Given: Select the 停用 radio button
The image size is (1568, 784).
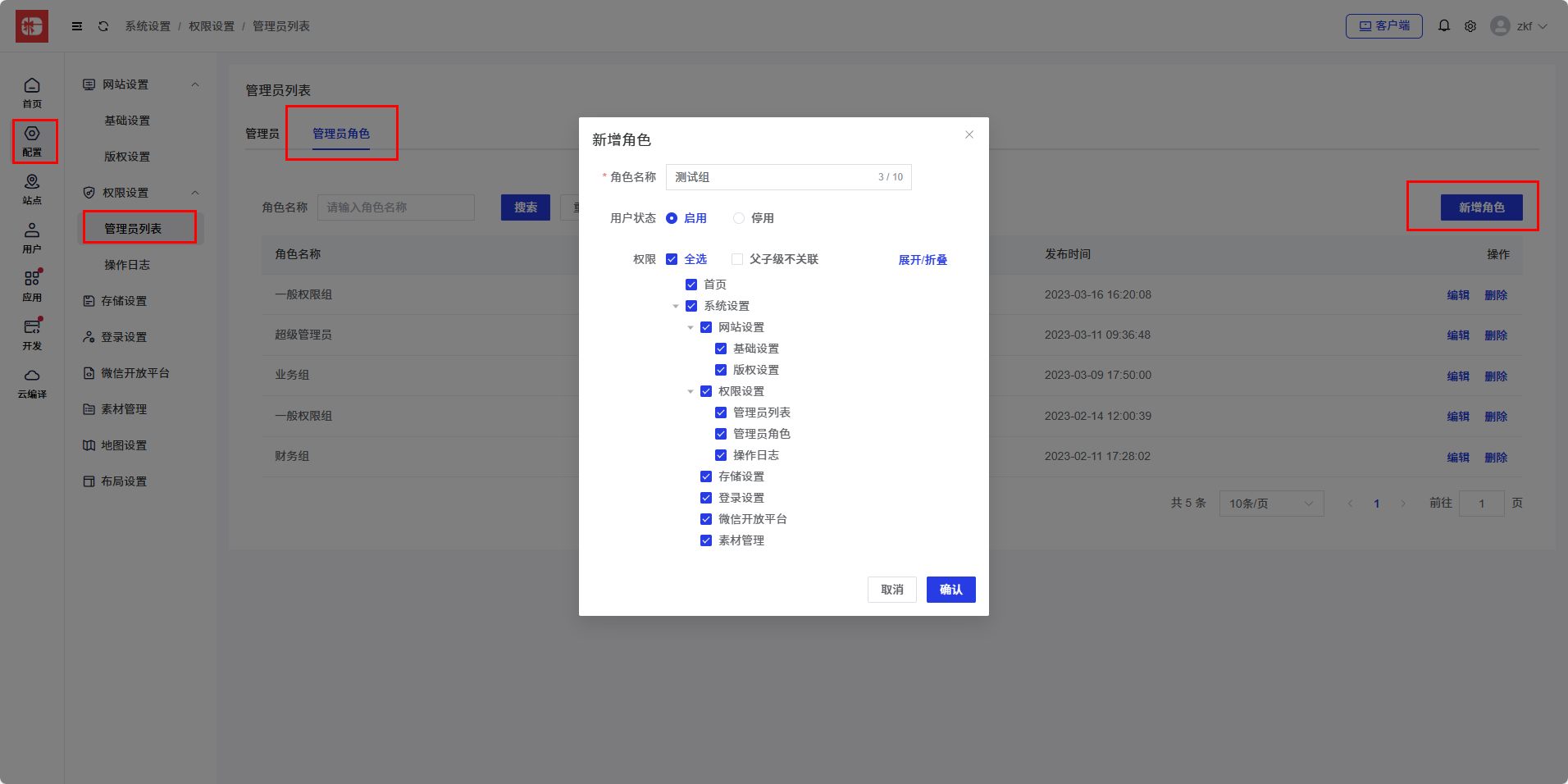Looking at the screenshot, I should pos(739,218).
